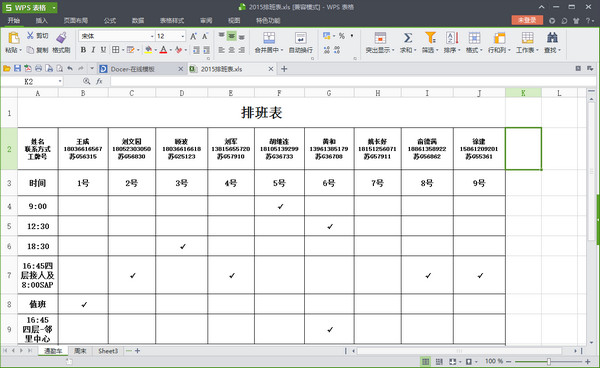Click into the formula bar input
Screen dimensions: 600x368
coord(352,81)
